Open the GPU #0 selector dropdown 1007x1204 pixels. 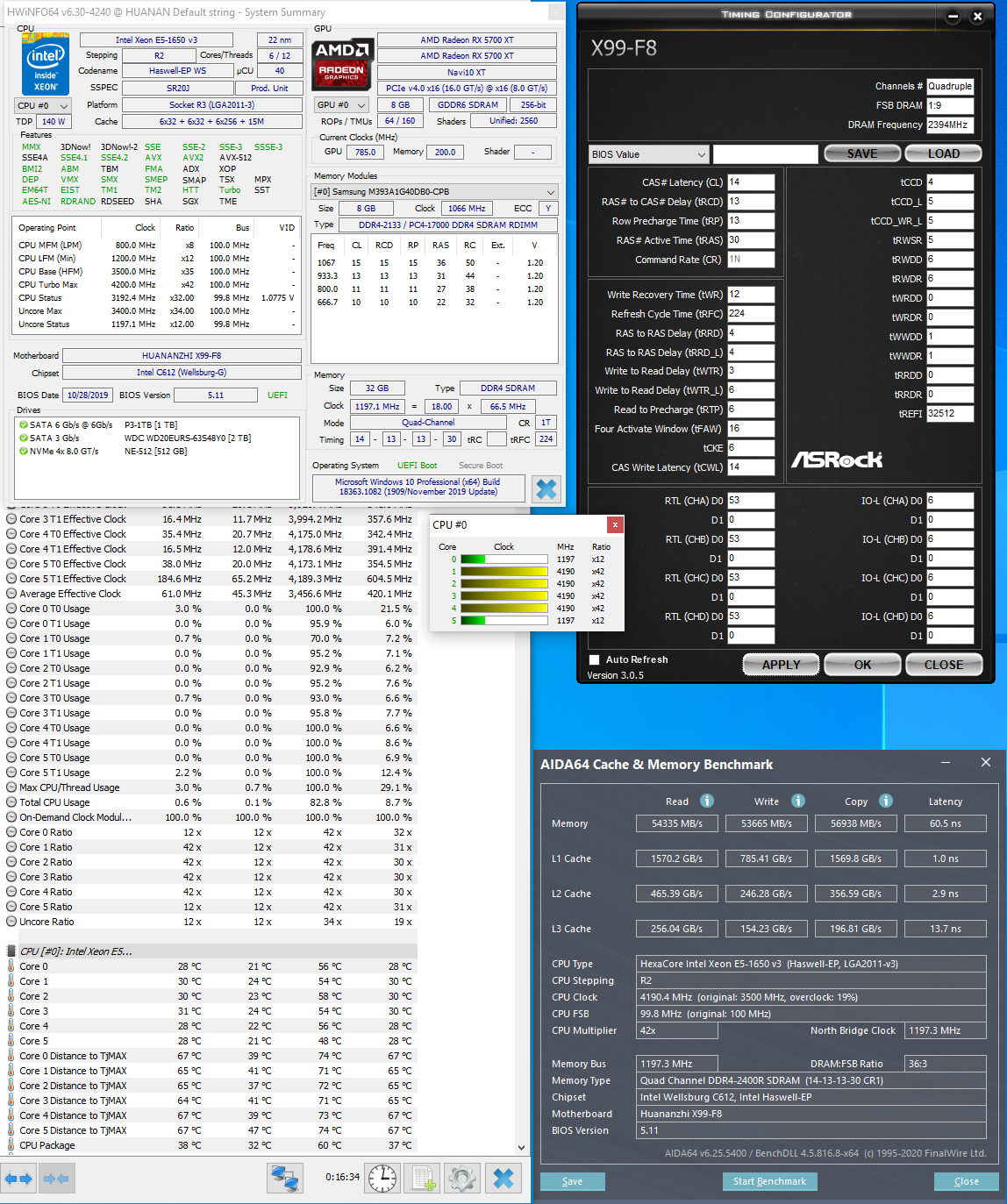[342, 104]
